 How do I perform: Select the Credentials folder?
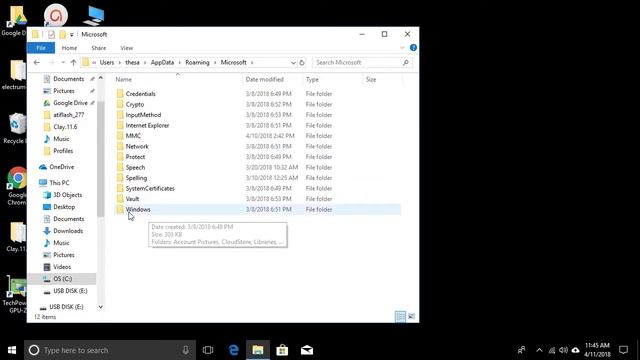[140, 94]
